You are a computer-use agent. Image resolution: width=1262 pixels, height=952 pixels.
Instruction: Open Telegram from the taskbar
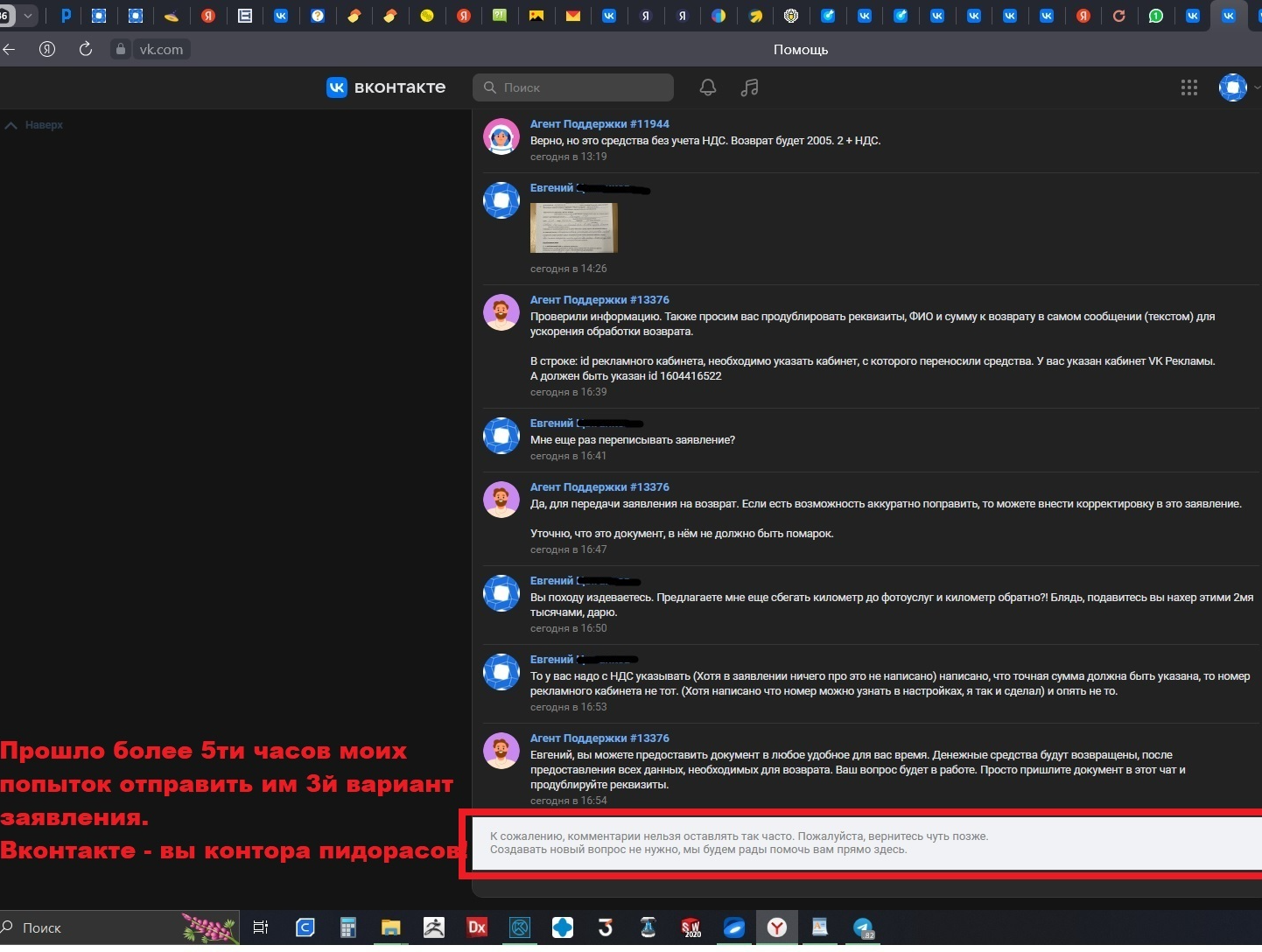(864, 927)
